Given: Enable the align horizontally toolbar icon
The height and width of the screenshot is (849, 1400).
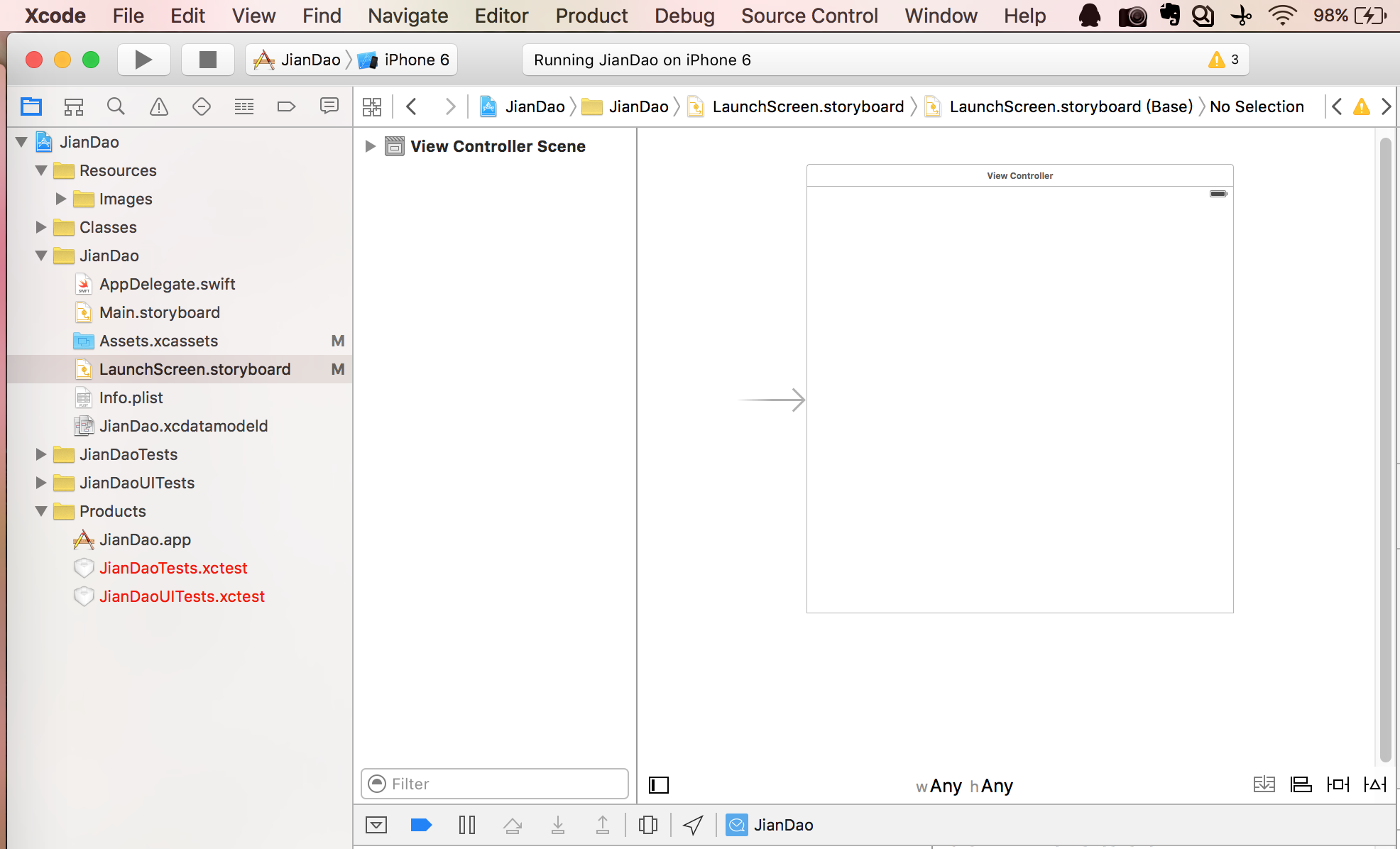Looking at the screenshot, I should 1303,784.
